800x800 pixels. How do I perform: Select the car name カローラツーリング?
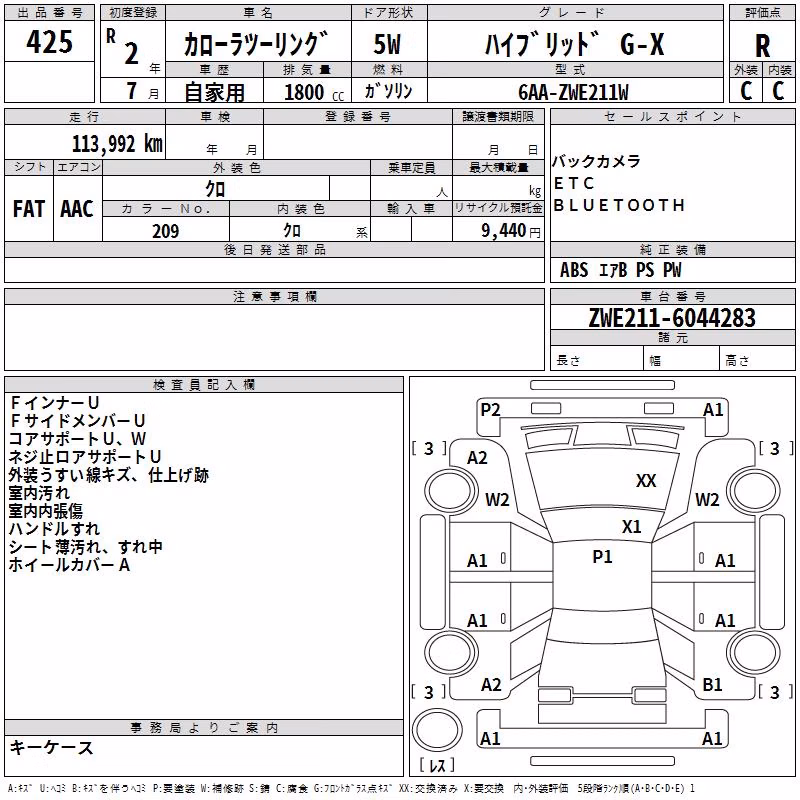pyautogui.click(x=255, y=44)
